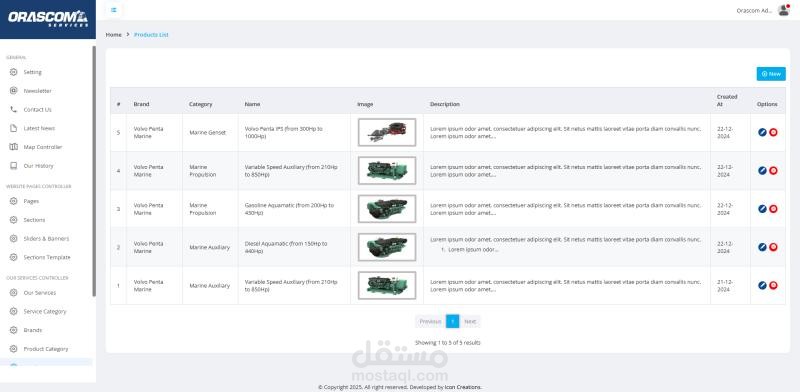Follow the Home breadcrumb link
The width and height of the screenshot is (800, 392).
click(113, 35)
